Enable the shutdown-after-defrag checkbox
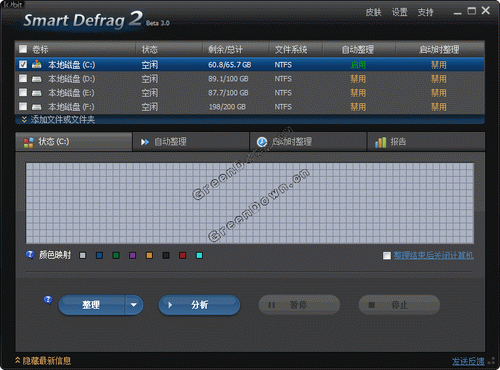The height and width of the screenshot is (370, 500). point(387,256)
